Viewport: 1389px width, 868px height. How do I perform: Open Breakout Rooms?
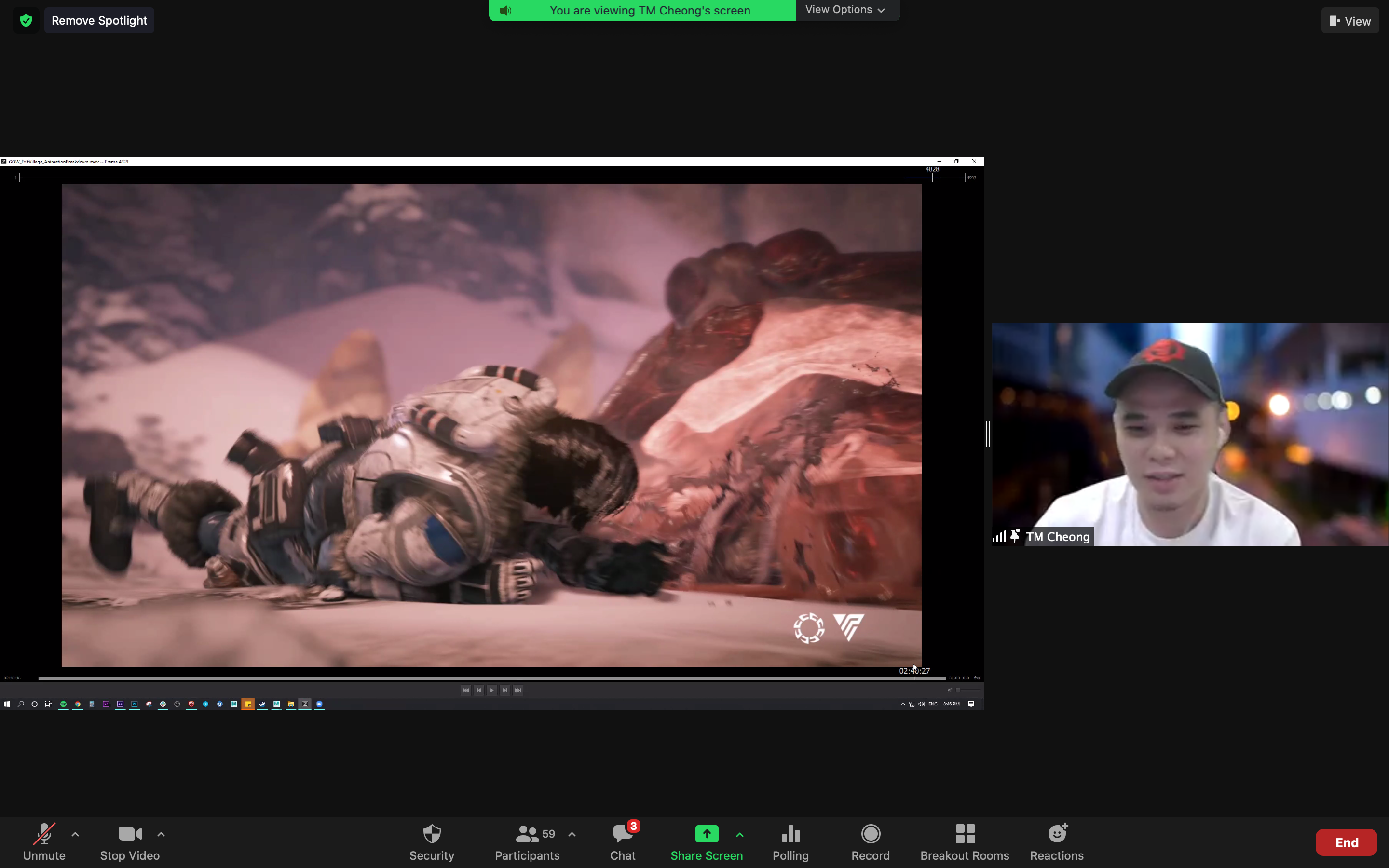964,842
